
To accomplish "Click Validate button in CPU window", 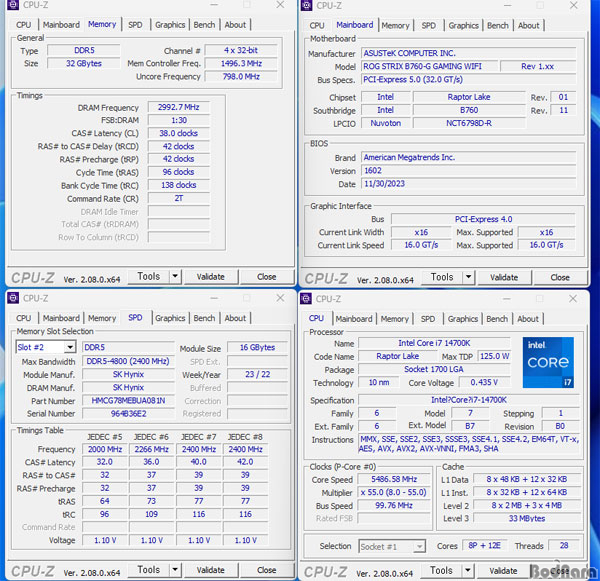I will 503,571.
